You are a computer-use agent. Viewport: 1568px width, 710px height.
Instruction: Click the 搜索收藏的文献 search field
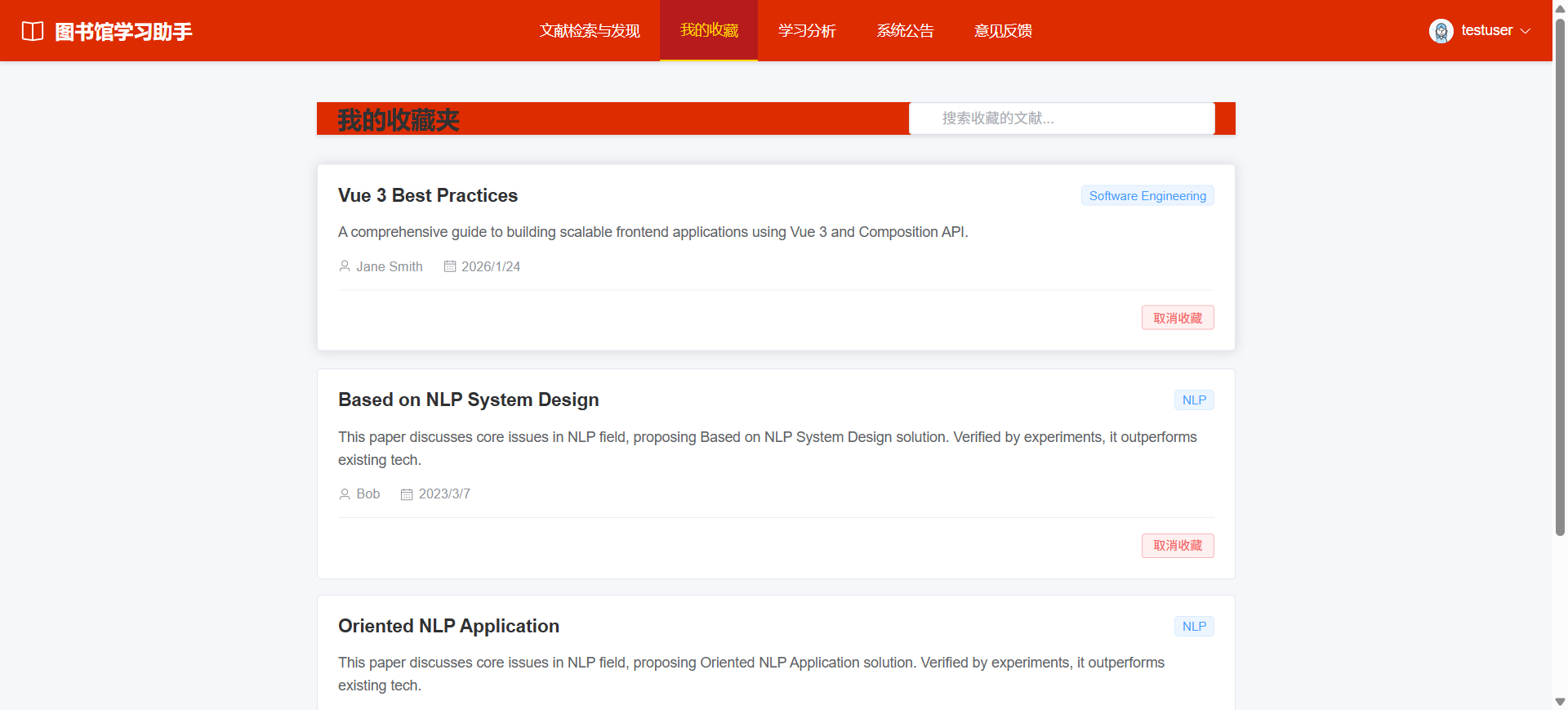pyautogui.click(x=1062, y=118)
